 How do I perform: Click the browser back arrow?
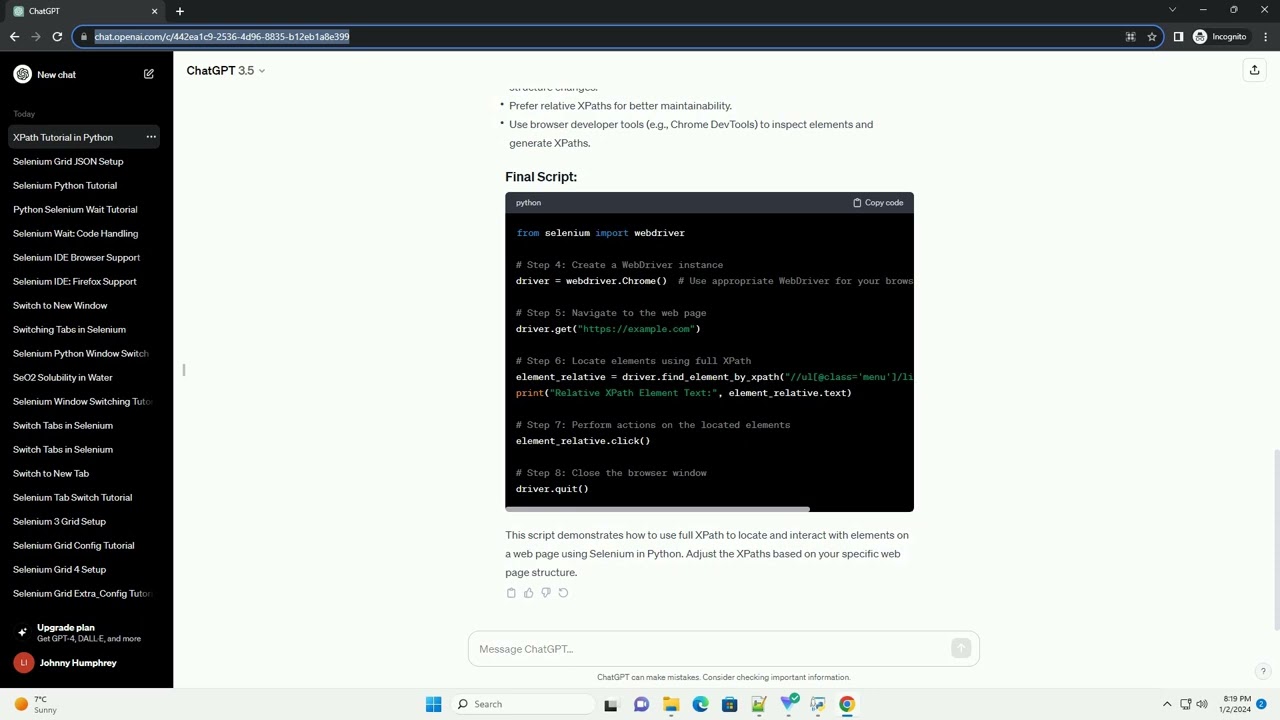[14, 37]
